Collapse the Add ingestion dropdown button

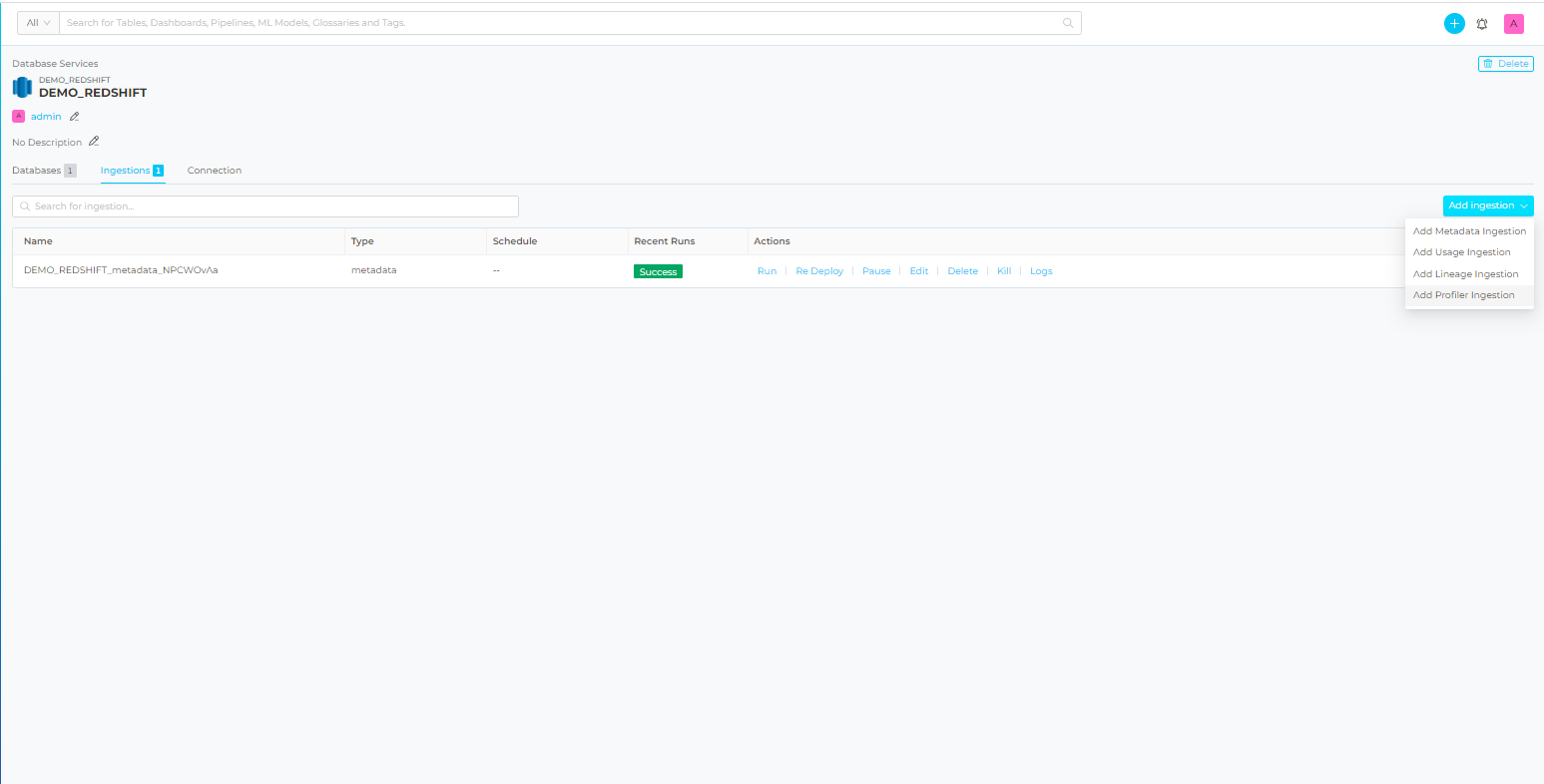click(x=1487, y=205)
